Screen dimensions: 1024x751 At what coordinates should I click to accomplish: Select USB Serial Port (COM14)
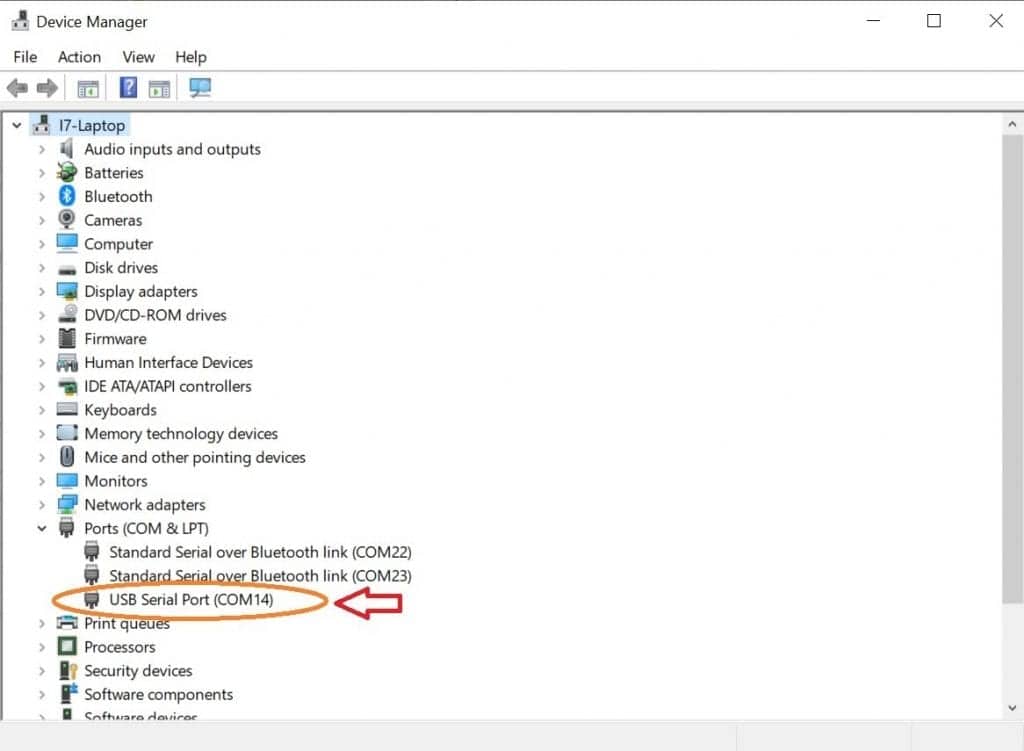pyautogui.click(x=191, y=599)
